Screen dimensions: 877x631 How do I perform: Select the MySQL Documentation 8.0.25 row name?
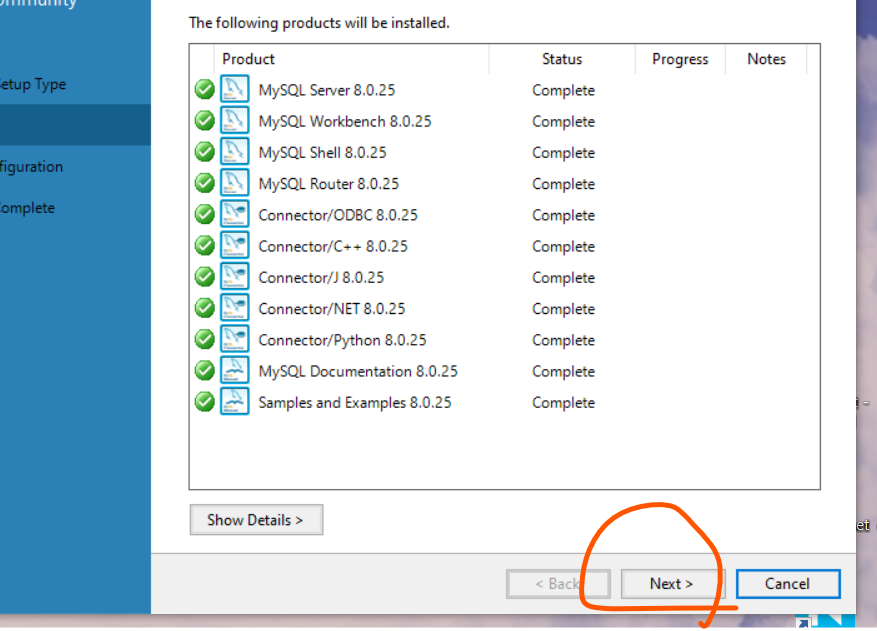coord(358,371)
